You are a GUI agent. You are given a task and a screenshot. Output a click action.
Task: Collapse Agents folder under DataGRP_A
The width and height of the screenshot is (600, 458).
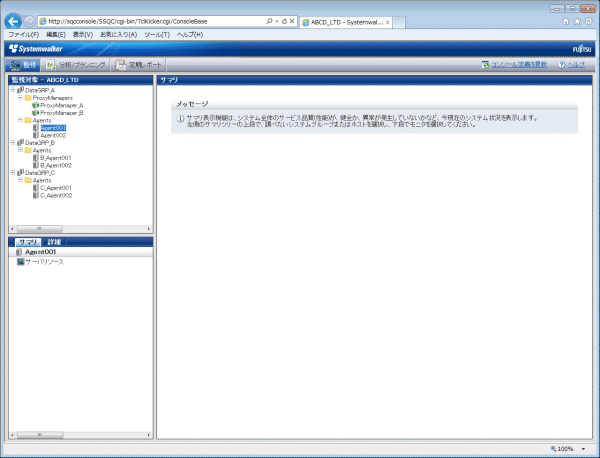click(x=21, y=120)
